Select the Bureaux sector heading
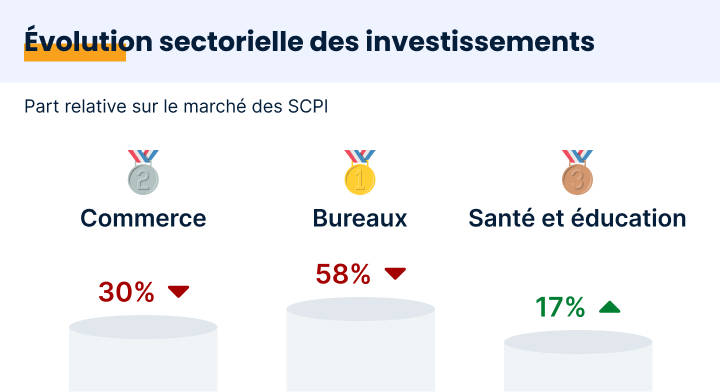 click(x=360, y=218)
